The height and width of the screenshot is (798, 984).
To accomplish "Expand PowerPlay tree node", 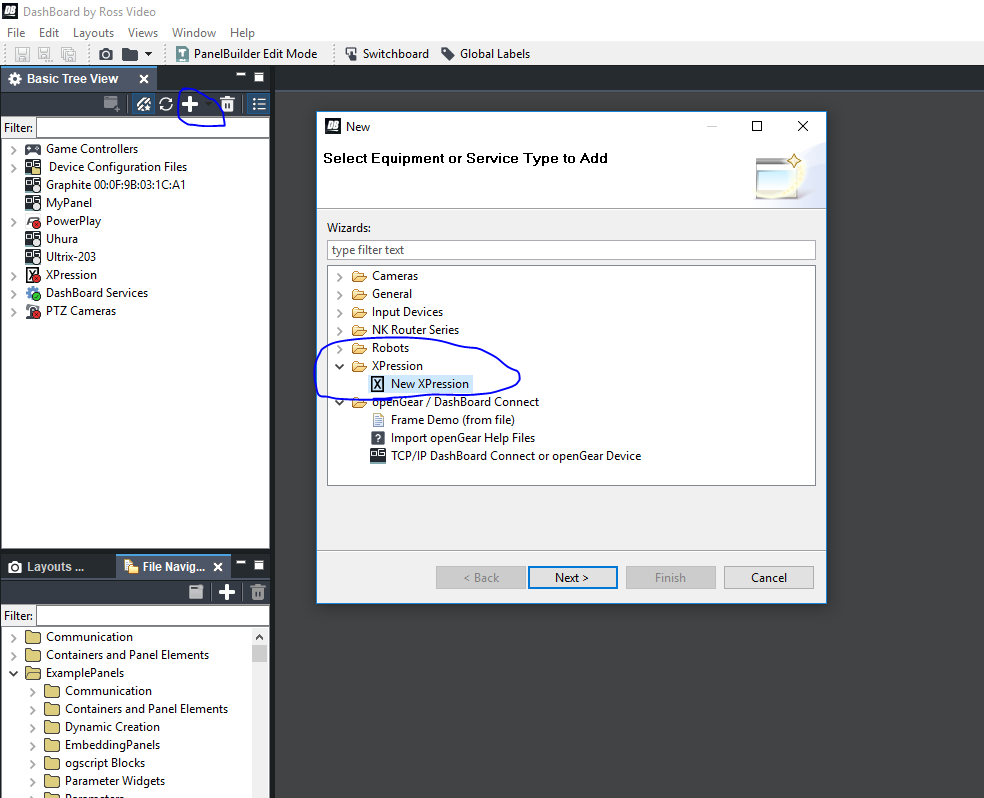I will [x=13, y=221].
